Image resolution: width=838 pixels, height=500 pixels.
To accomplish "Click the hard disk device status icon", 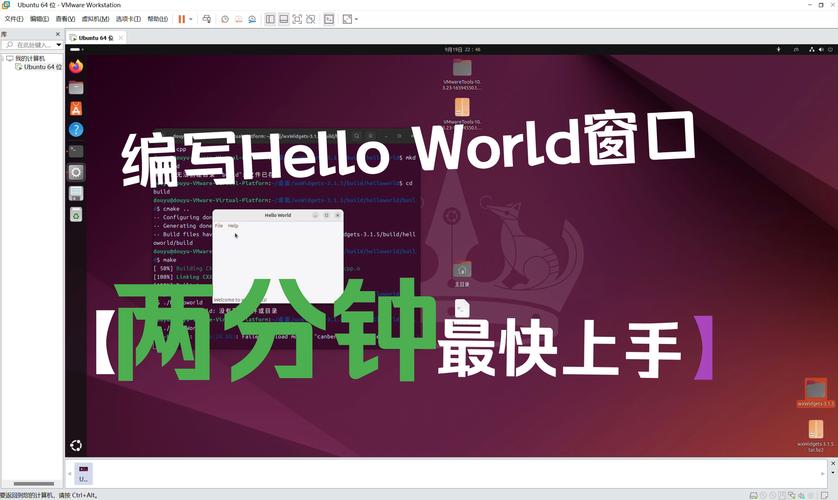I will (753, 495).
